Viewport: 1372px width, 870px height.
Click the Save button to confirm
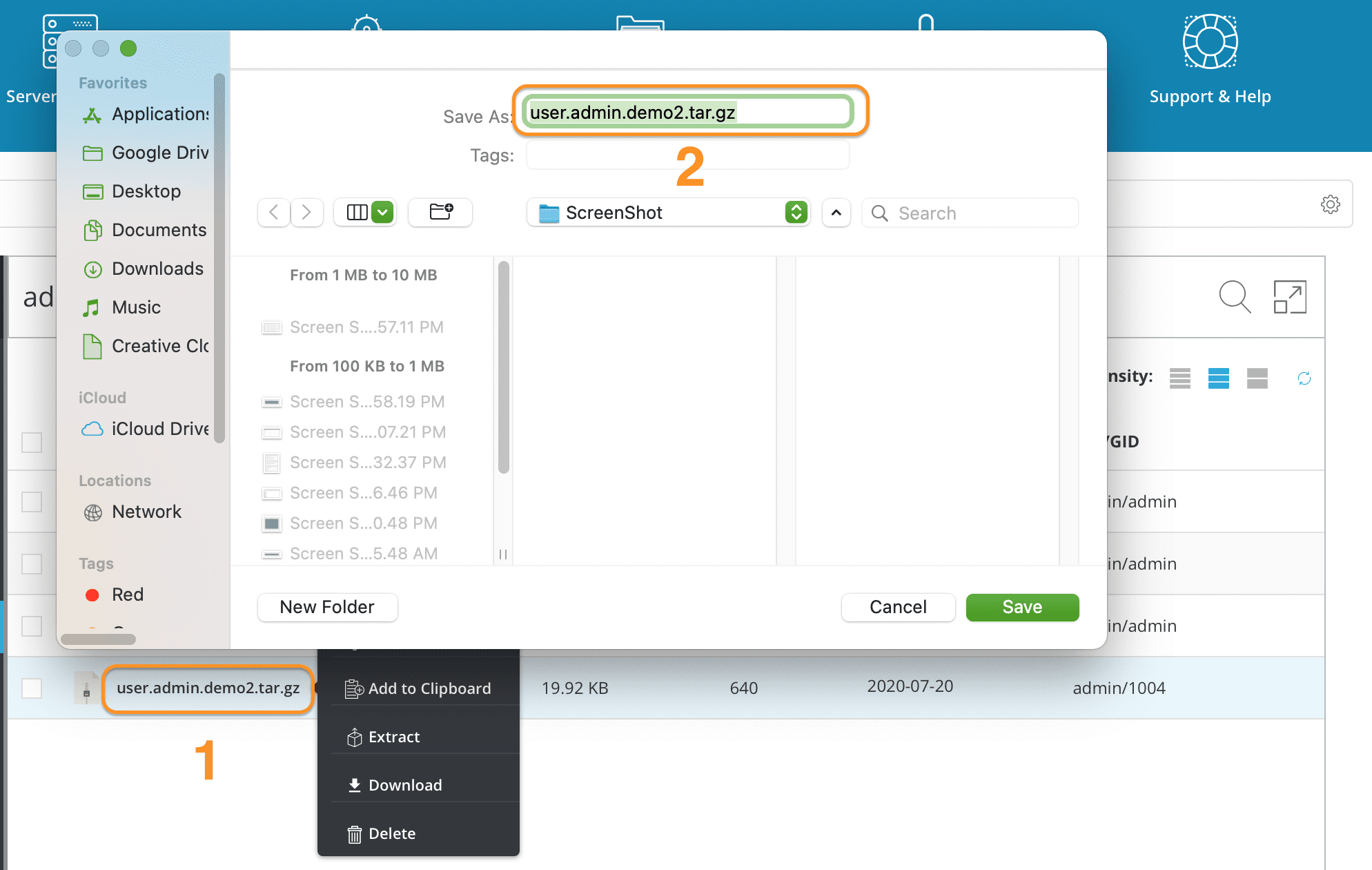pos(1022,607)
